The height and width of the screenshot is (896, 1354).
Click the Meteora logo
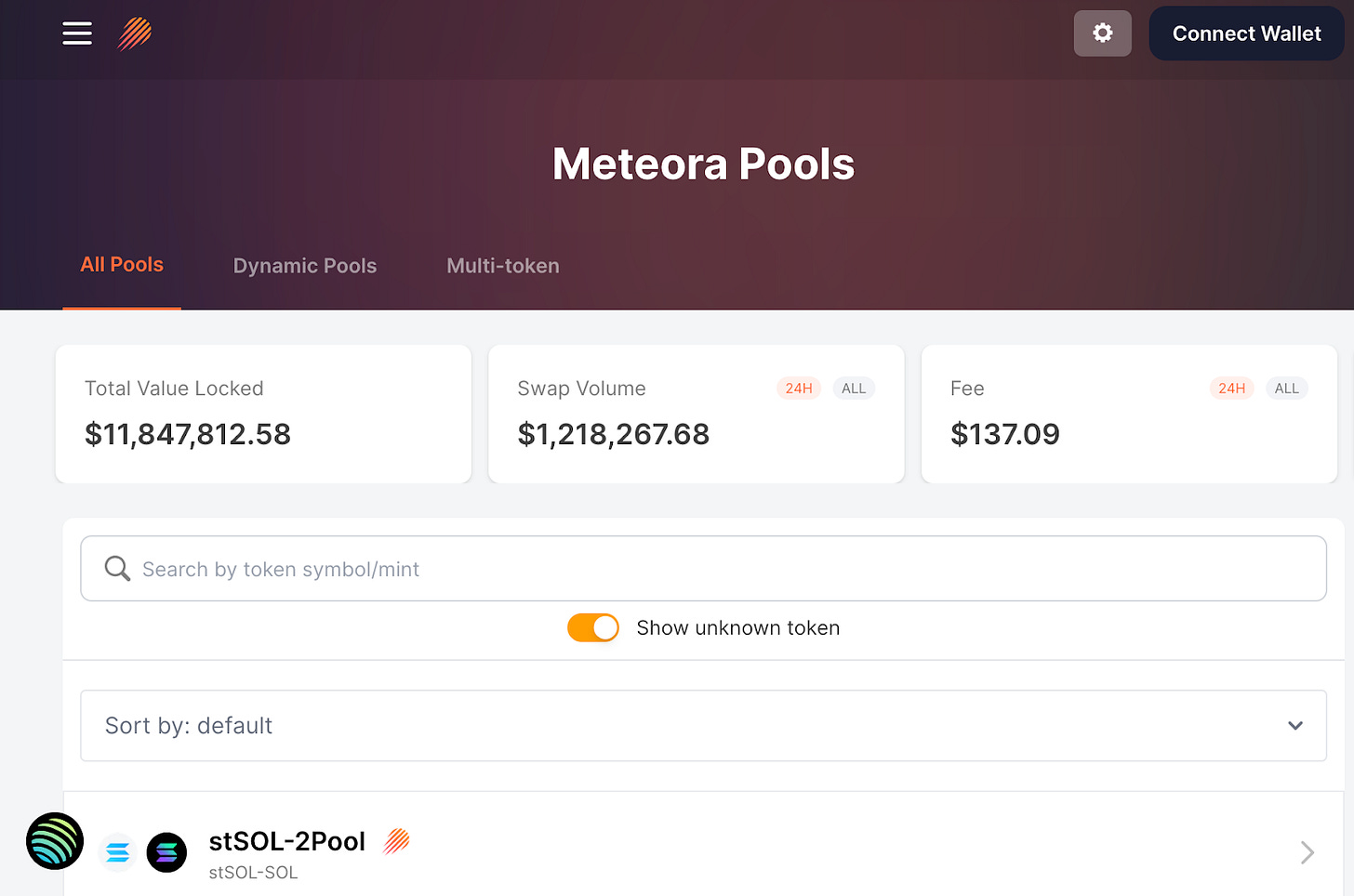tap(135, 33)
